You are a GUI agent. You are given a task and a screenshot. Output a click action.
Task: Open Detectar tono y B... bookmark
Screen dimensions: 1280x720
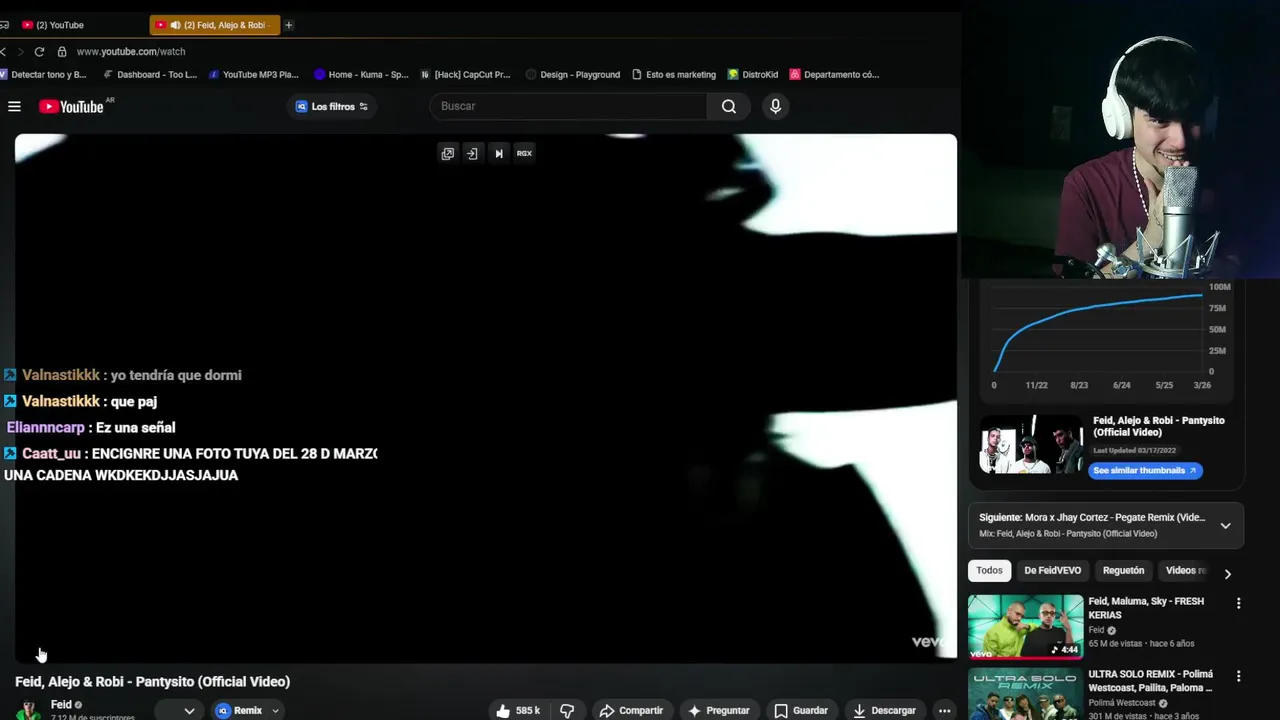43,74
